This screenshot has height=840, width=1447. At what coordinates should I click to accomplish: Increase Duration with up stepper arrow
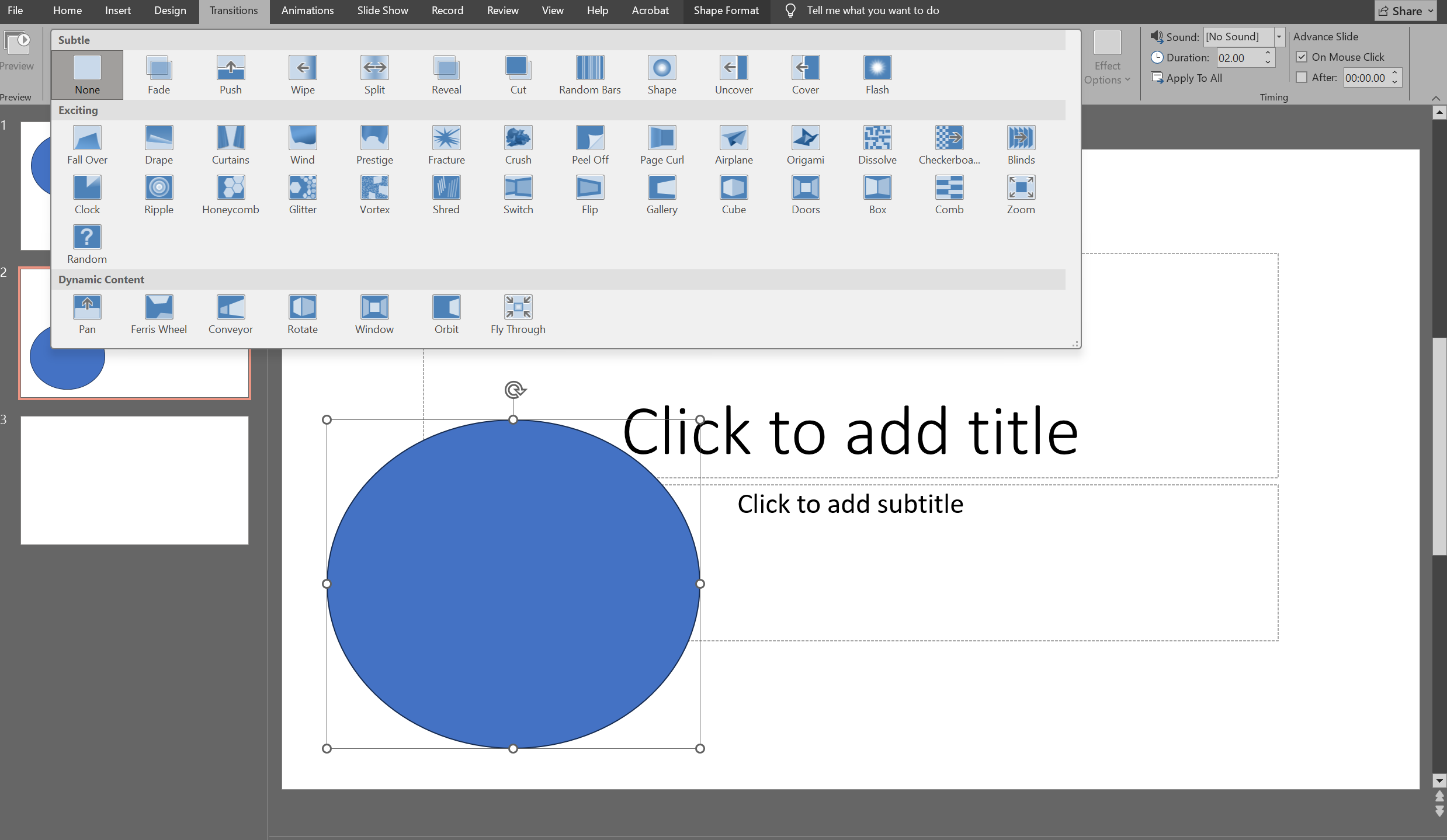pyautogui.click(x=1268, y=53)
